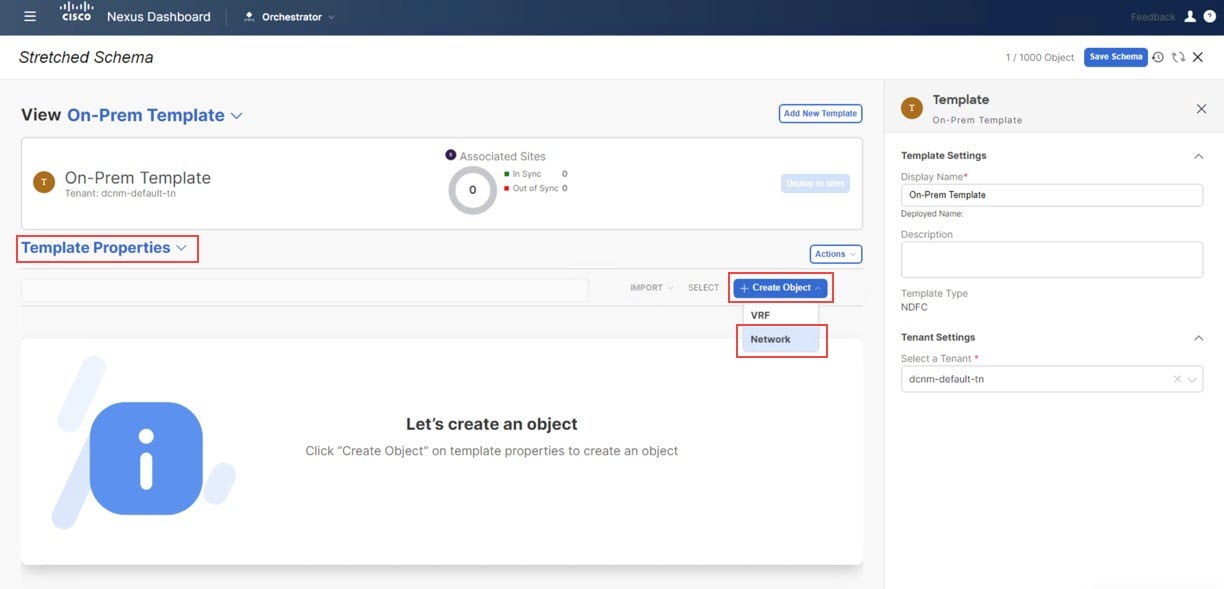Image resolution: width=1224 pixels, height=589 pixels.
Task: Clear the selected tenant with the X
Action: (x=1177, y=379)
